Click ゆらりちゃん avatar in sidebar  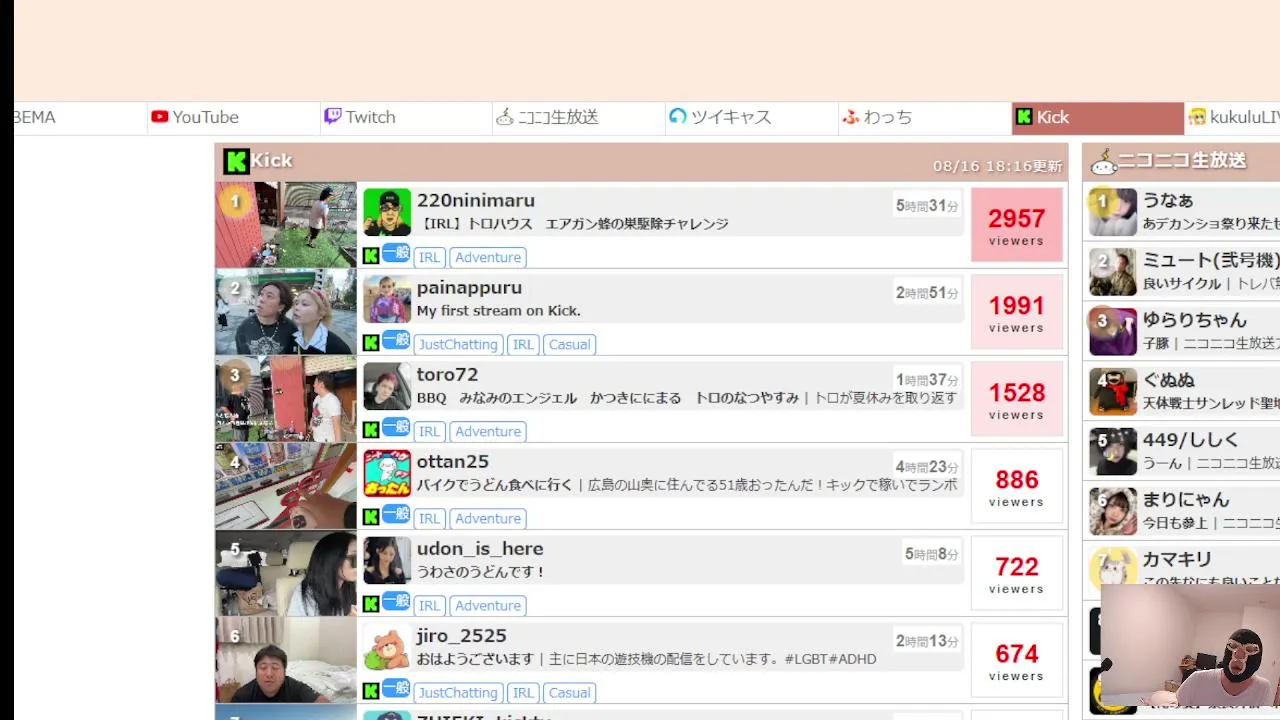pos(1113,332)
